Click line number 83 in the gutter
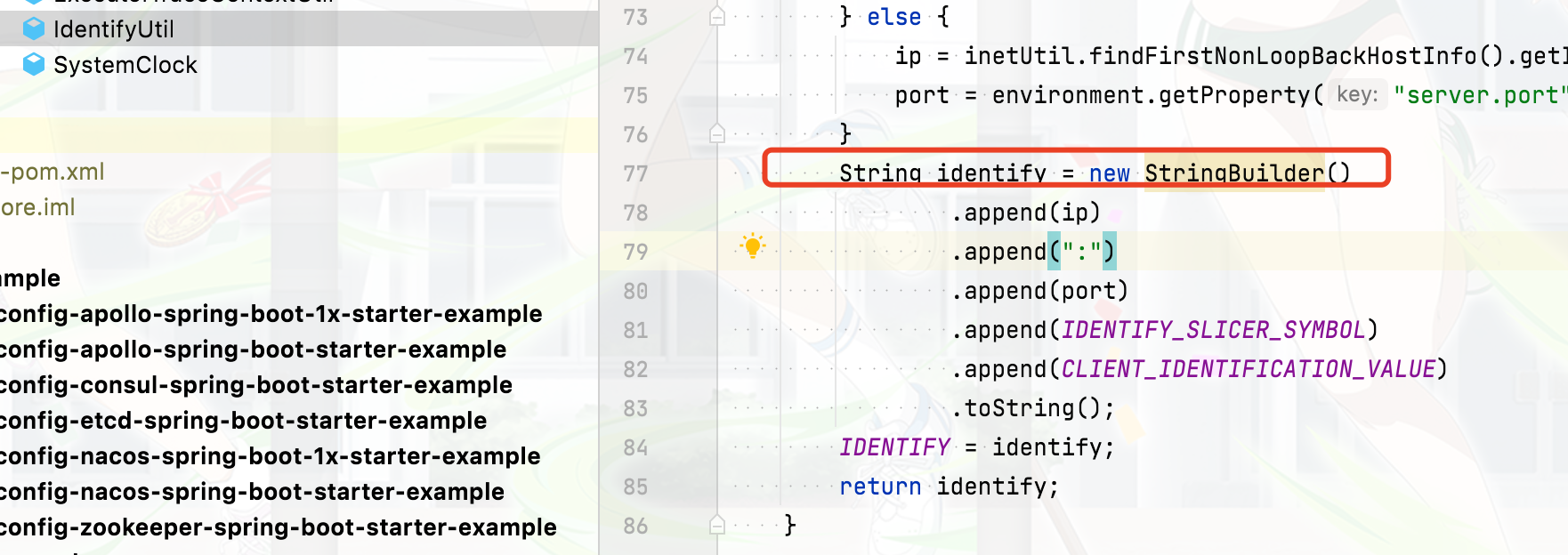This screenshot has width=1568, height=555. tap(635, 408)
